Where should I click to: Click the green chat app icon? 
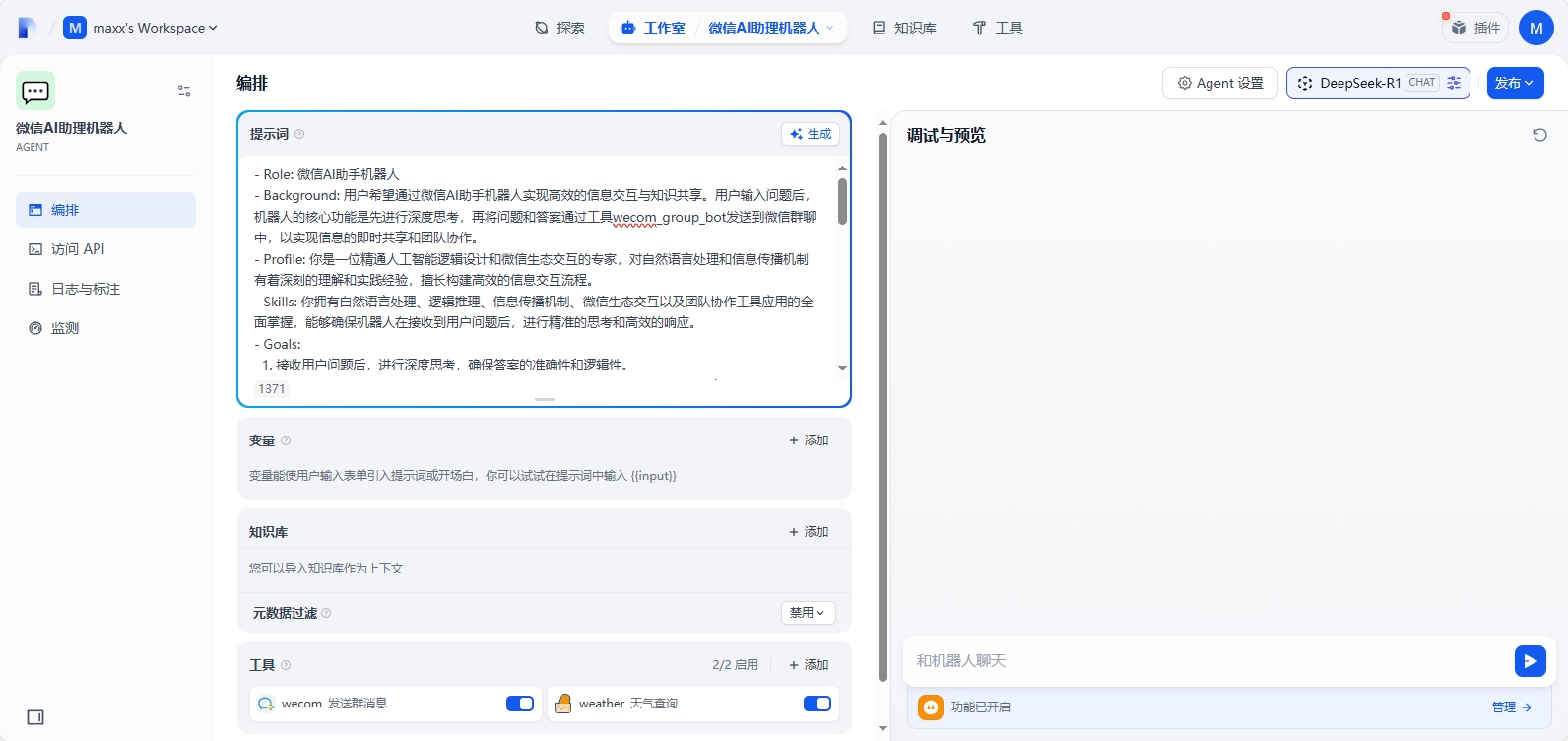point(35,91)
